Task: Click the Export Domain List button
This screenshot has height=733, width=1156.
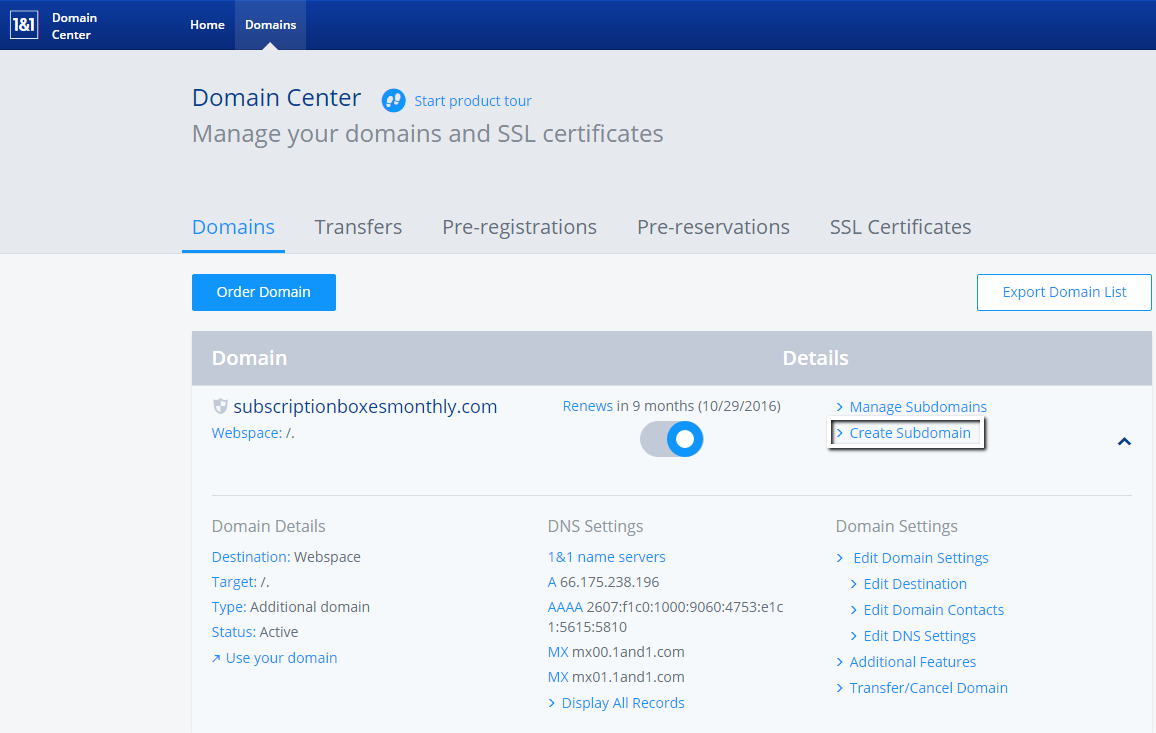Action: point(1064,292)
